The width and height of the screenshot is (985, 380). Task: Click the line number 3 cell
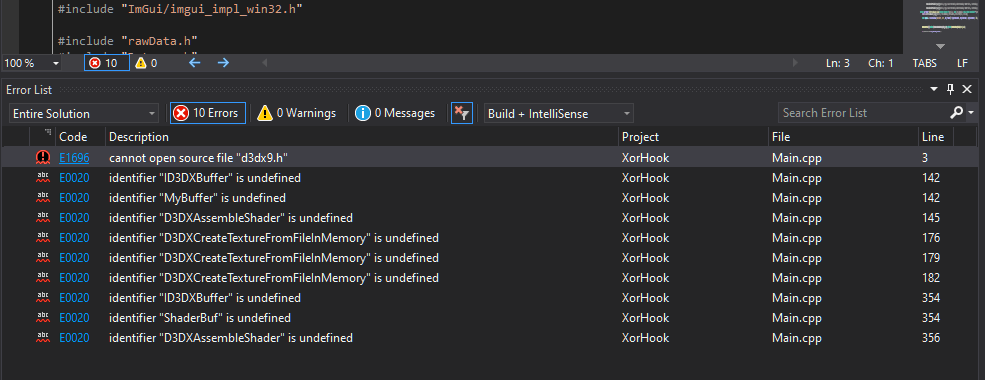[925, 158]
